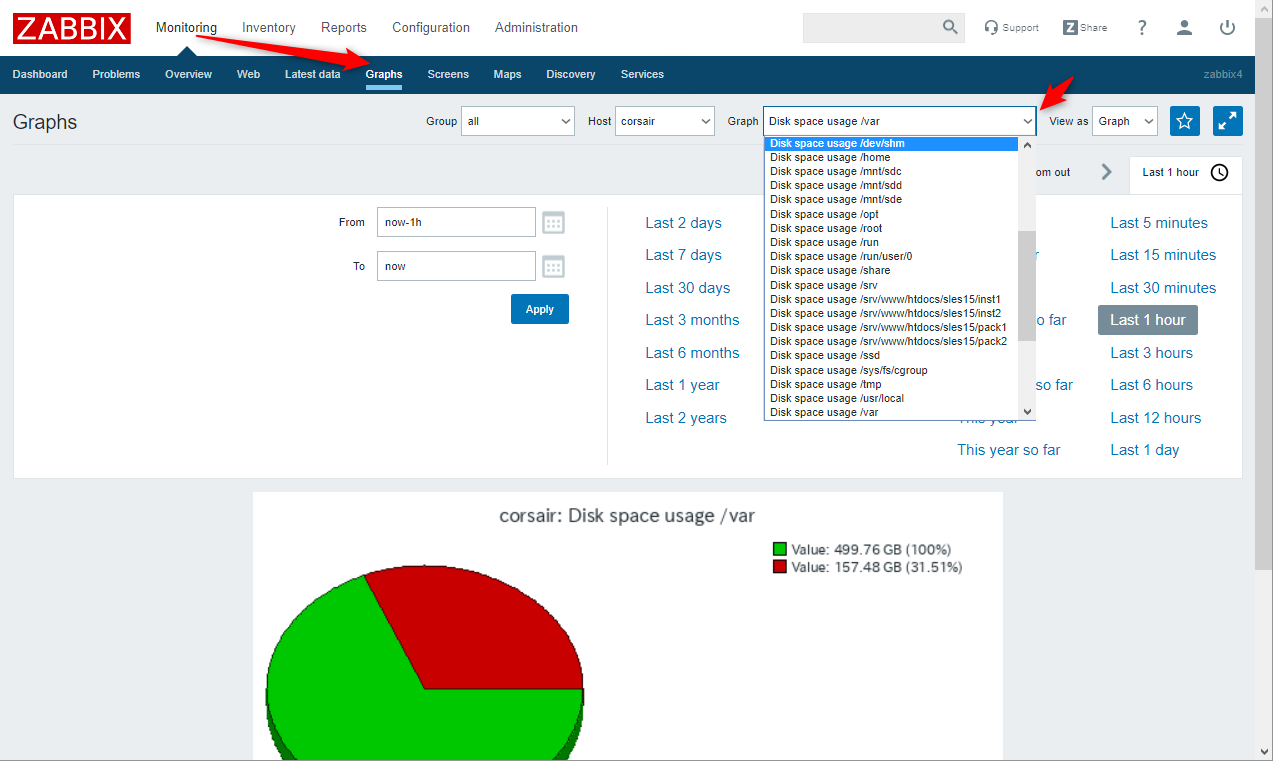Select Last 3 months range

click(692, 320)
